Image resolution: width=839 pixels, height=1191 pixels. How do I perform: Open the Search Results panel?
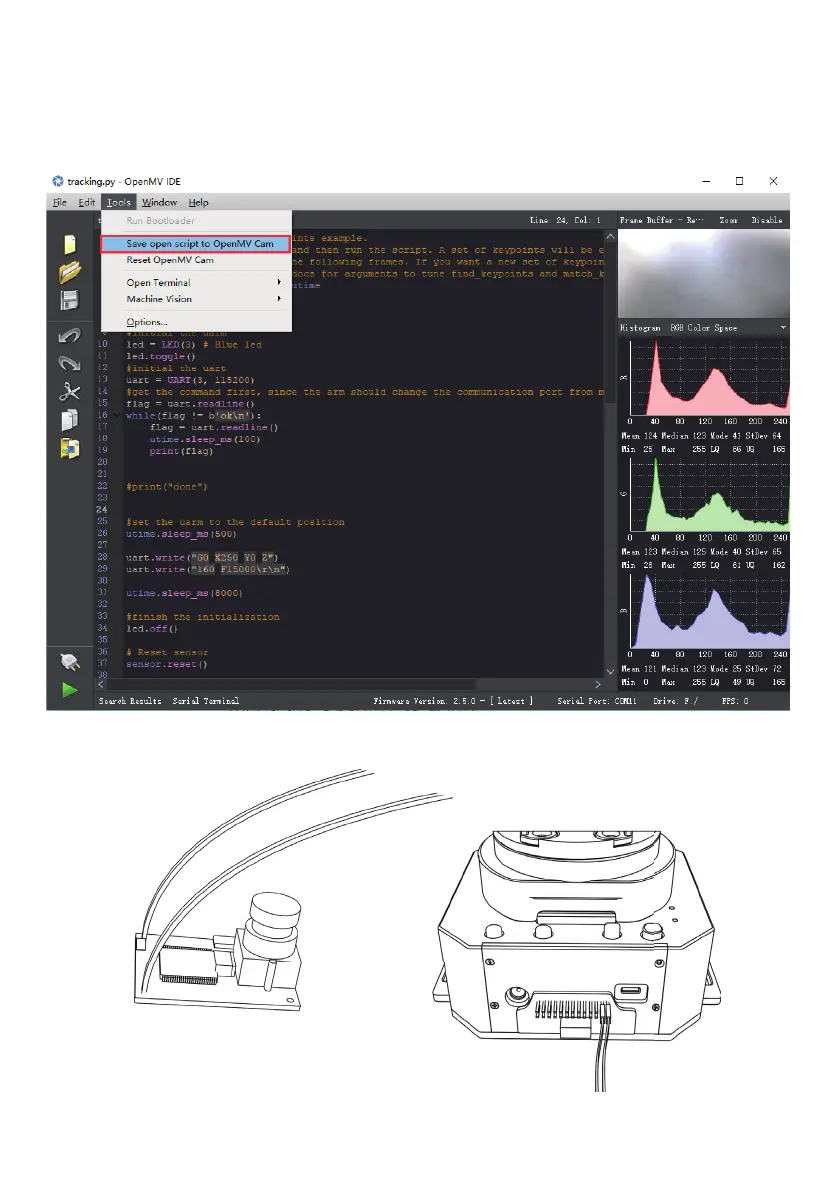click(130, 701)
